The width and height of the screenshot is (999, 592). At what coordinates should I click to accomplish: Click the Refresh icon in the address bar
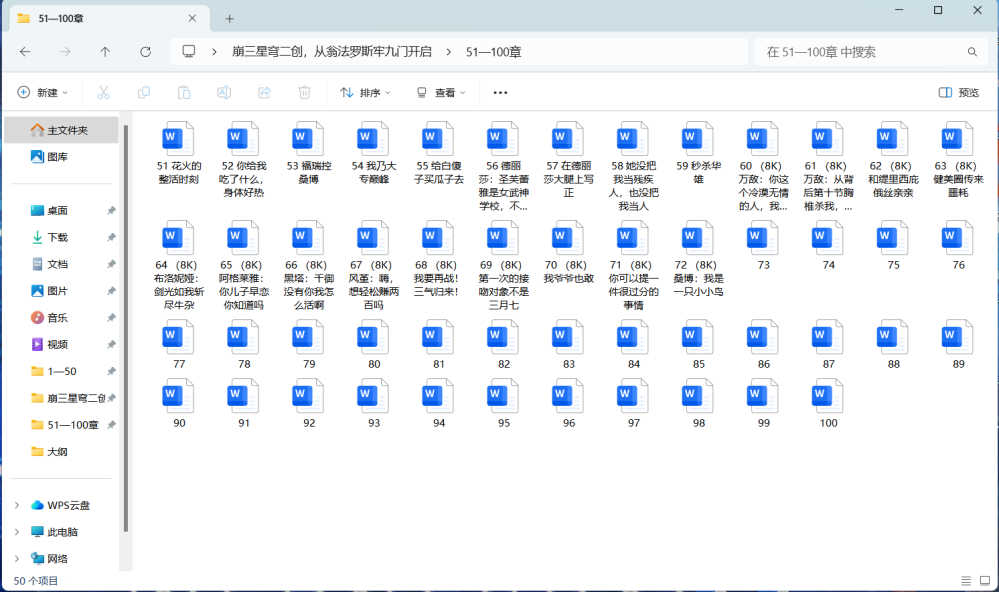tap(145, 51)
